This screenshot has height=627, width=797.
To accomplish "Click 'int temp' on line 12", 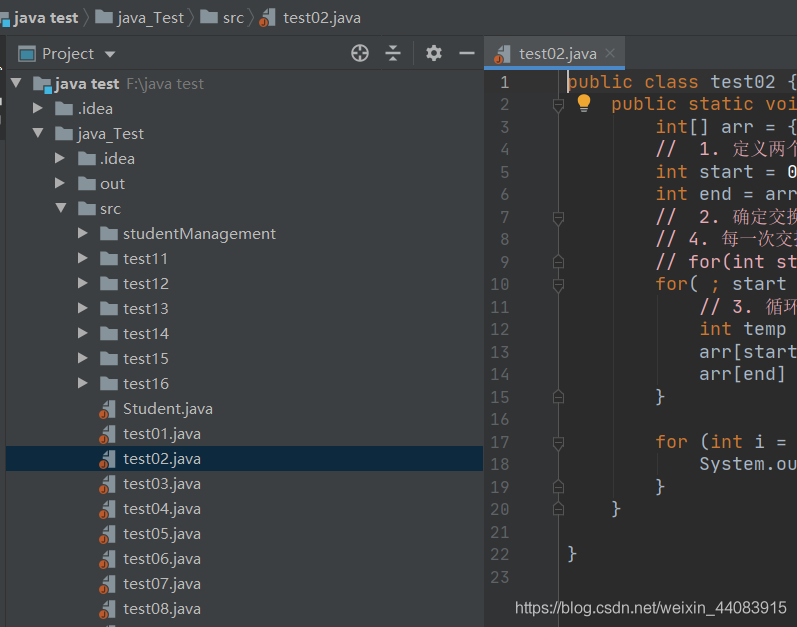I will click(743, 329).
